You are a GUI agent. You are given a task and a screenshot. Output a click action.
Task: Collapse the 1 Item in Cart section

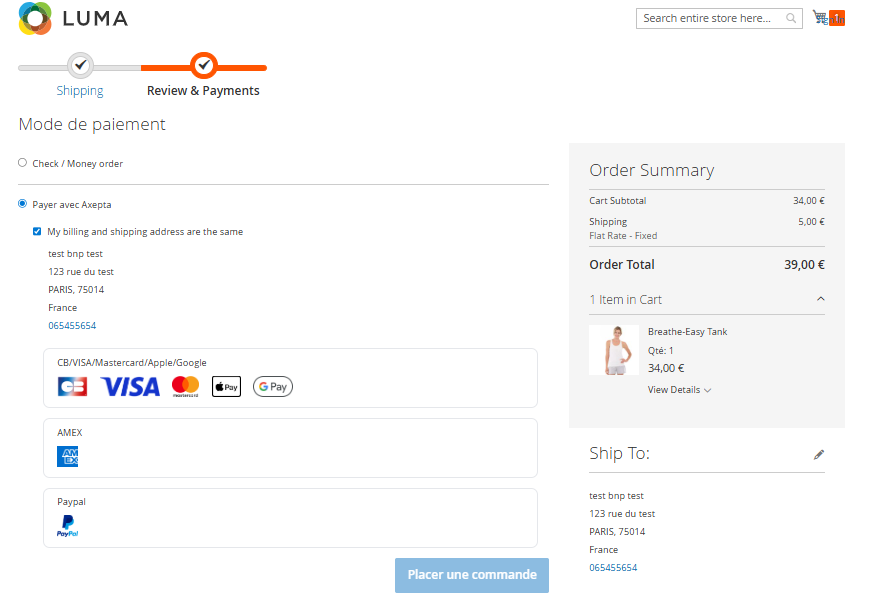click(820, 299)
